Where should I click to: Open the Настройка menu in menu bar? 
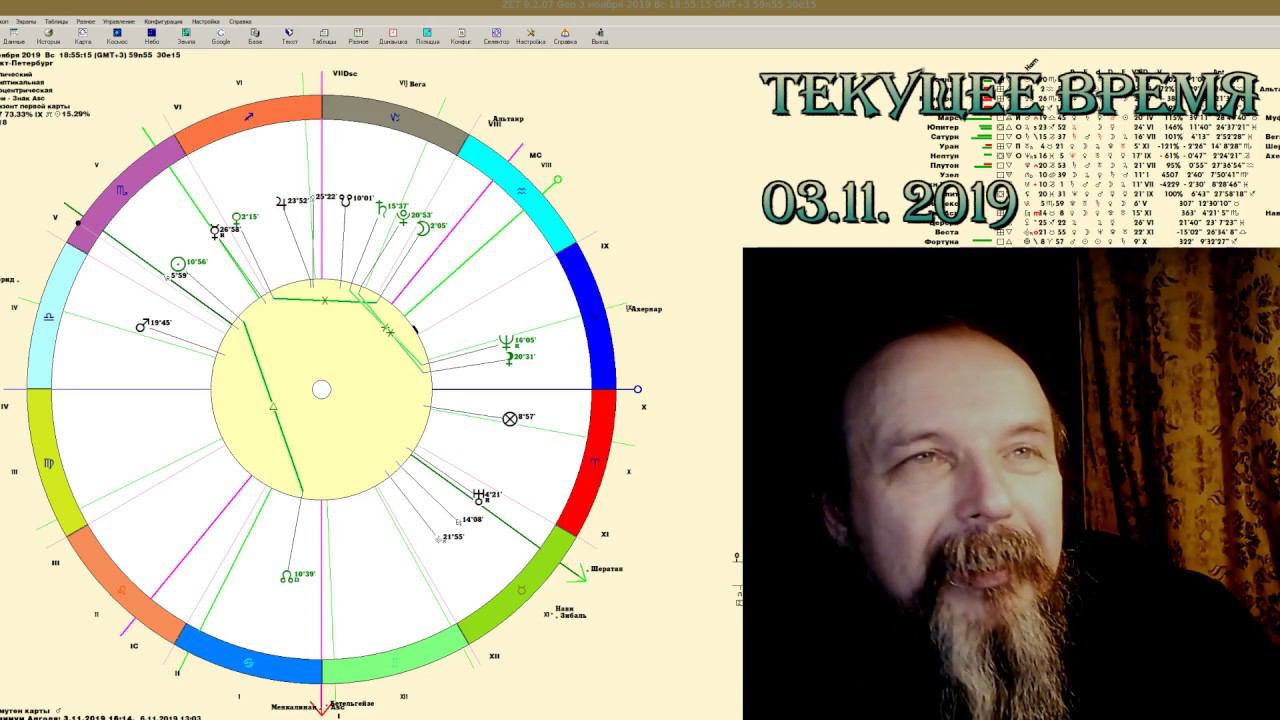(206, 21)
